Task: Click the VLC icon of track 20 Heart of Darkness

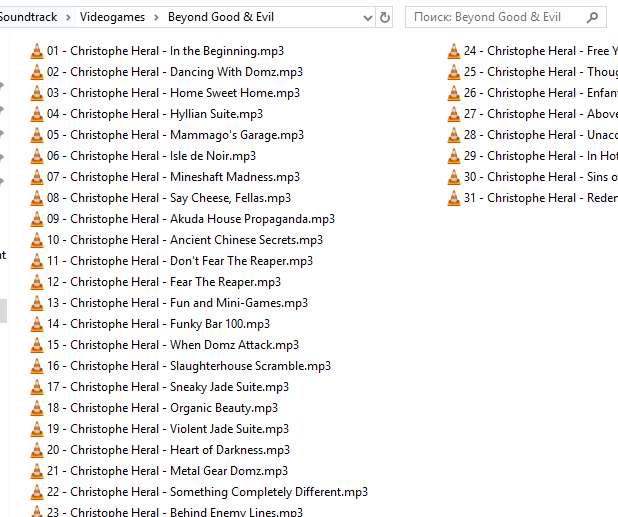Action: (37, 450)
